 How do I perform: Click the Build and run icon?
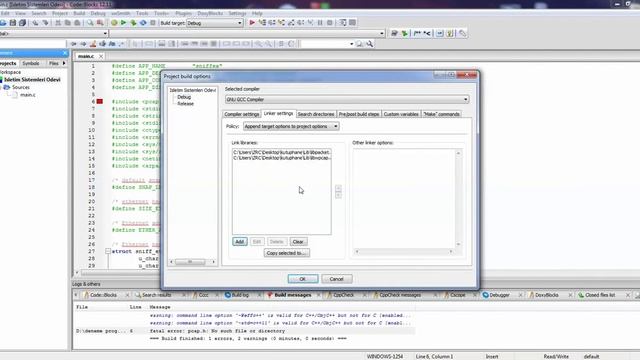133,23
